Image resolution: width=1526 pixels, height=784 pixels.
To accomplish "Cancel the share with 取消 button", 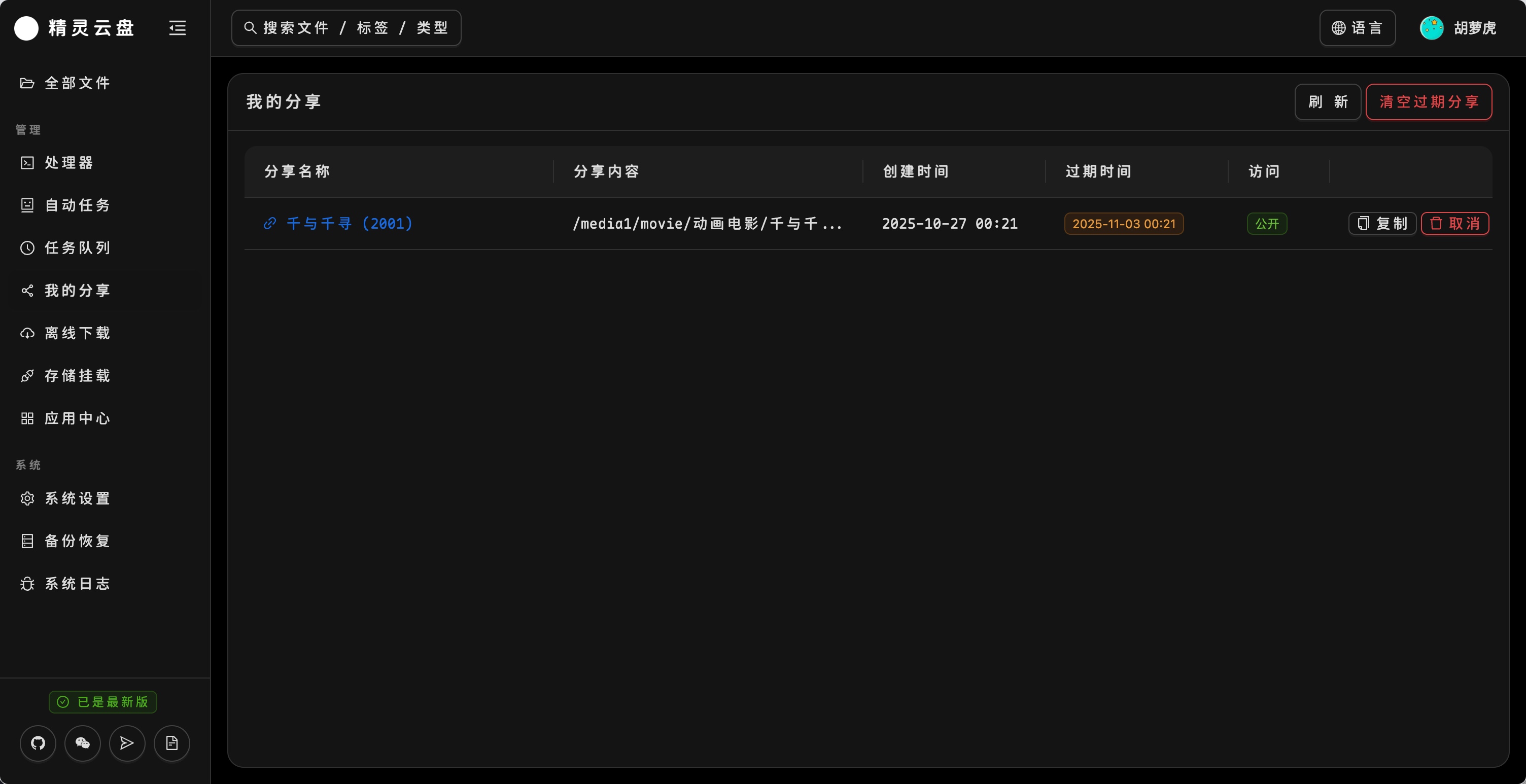I will tap(1455, 223).
